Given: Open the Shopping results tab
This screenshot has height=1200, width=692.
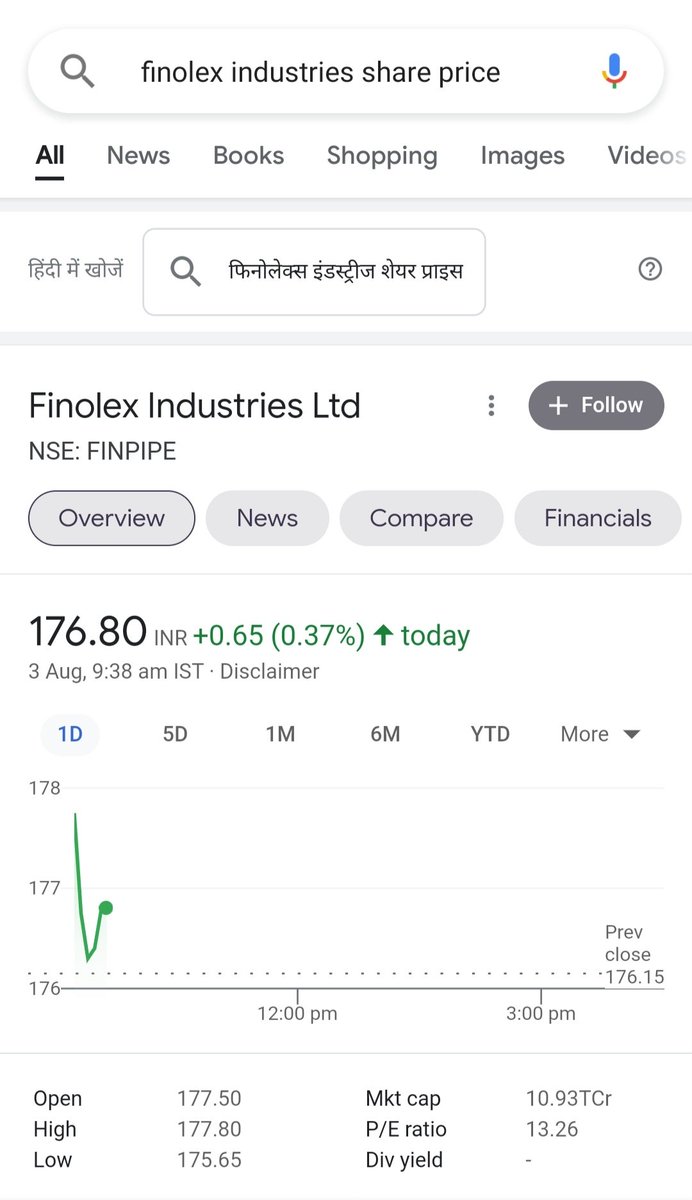Looking at the screenshot, I should click(x=382, y=156).
